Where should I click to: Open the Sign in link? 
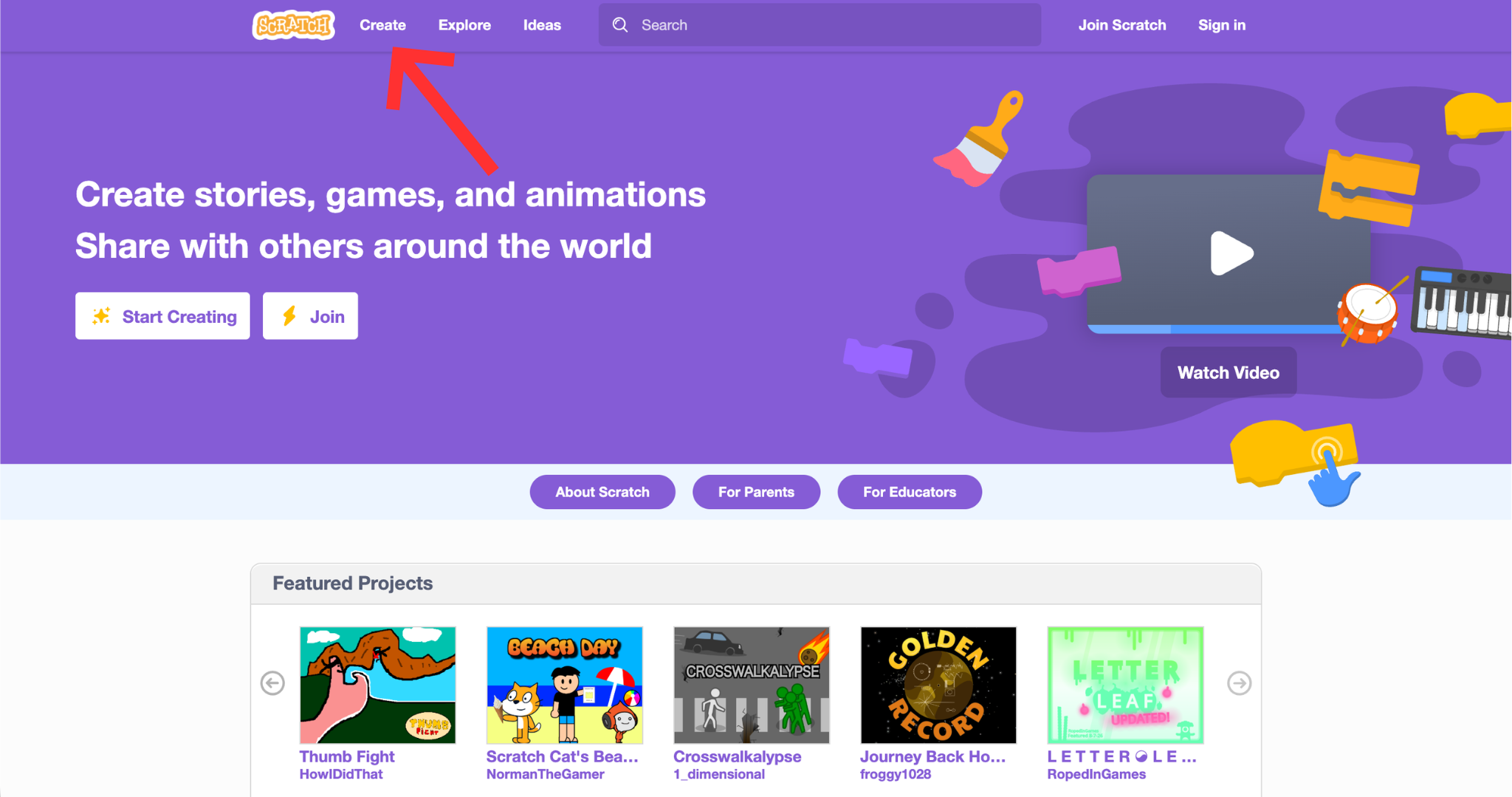(1222, 25)
